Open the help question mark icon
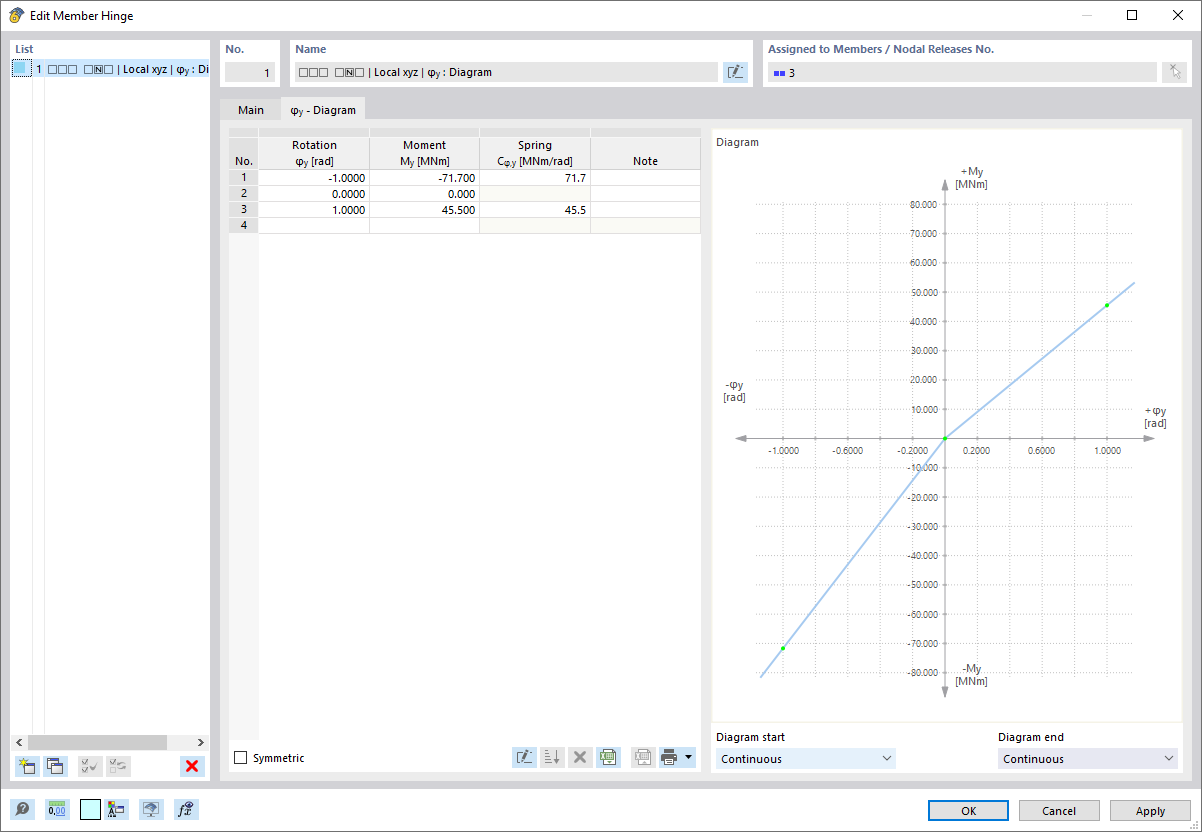 22,809
